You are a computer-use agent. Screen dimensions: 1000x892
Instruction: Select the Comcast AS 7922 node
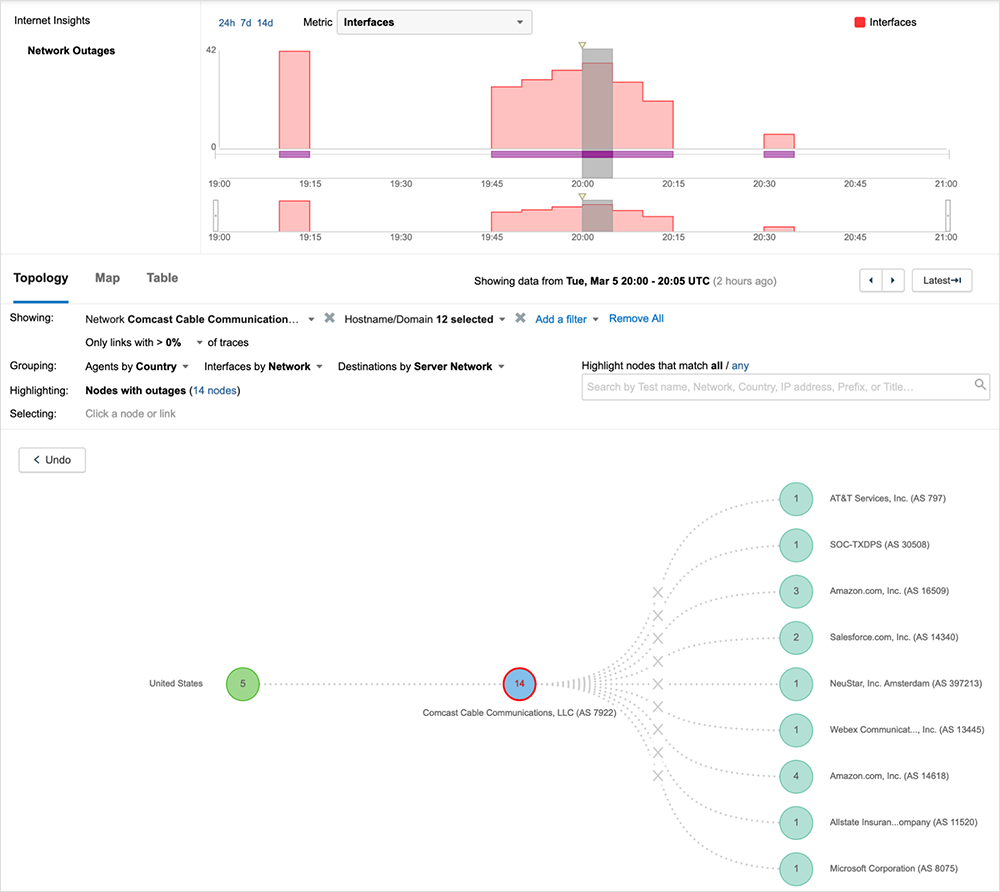coord(519,684)
